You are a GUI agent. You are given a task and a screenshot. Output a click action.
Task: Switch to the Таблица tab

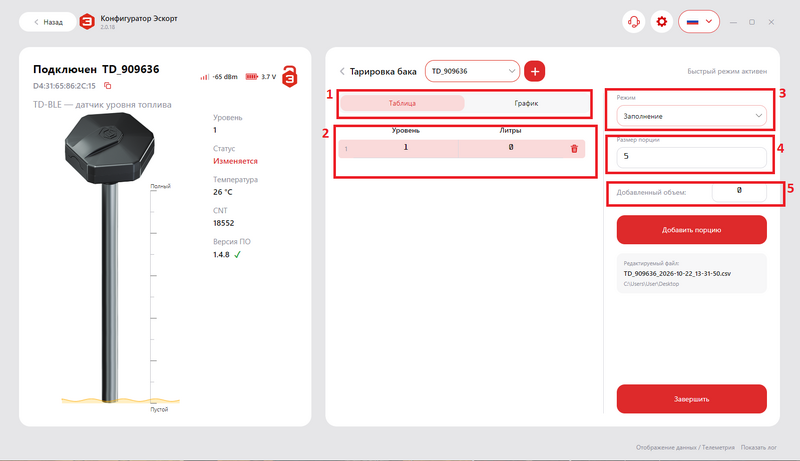coord(402,103)
